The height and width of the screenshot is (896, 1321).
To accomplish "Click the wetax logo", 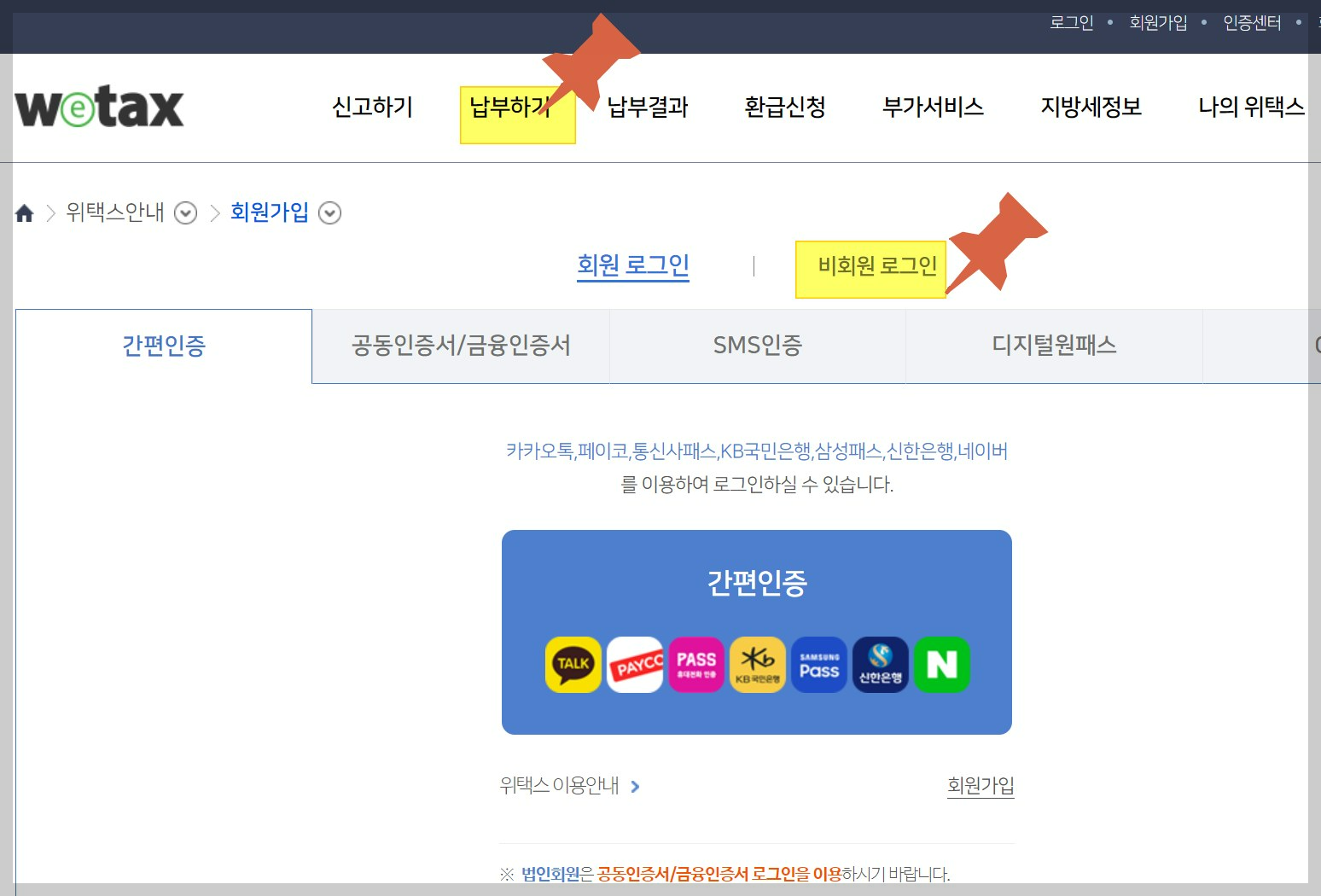I will 98,106.
